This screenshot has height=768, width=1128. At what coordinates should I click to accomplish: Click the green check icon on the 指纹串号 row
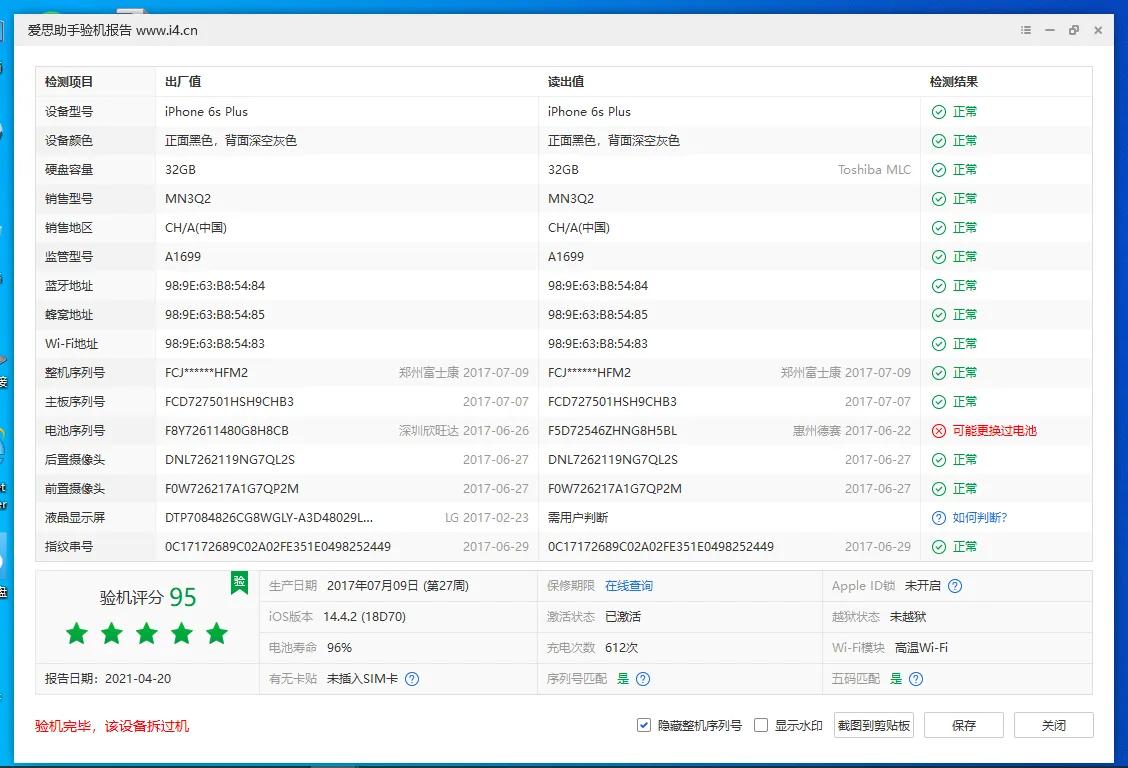pyautogui.click(x=938, y=546)
